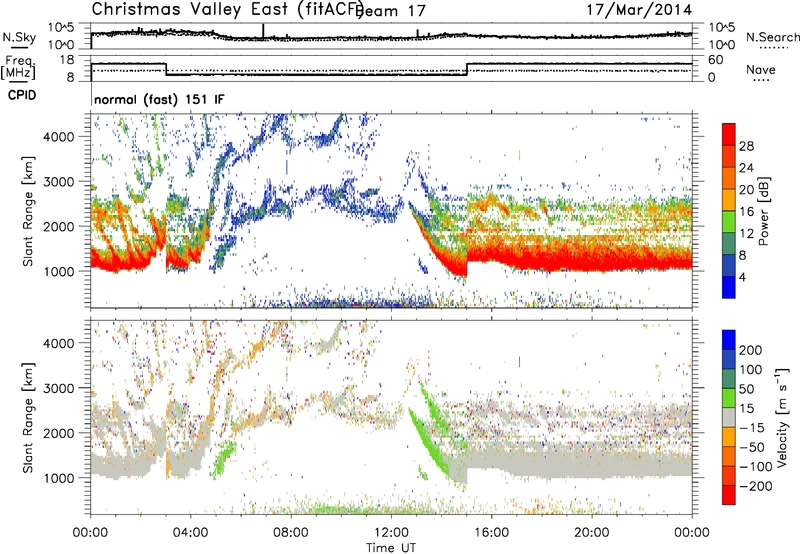Click the 17/Mar/2014 date label
This screenshot has height=554, width=800.
pos(639,10)
